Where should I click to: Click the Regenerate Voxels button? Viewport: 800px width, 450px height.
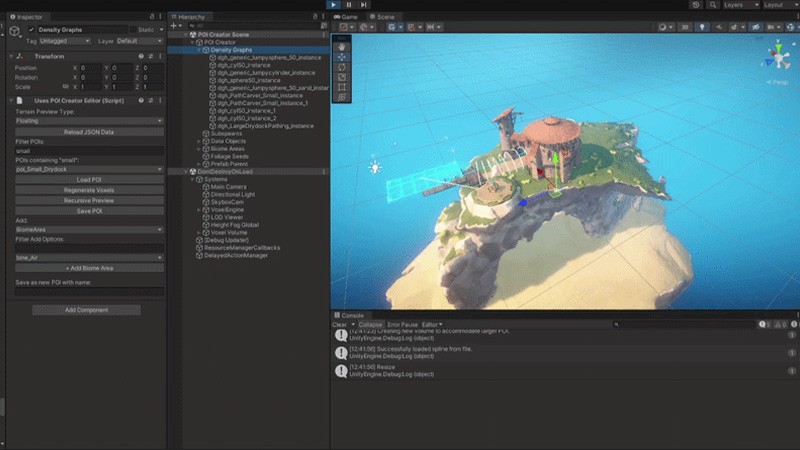click(x=88, y=190)
